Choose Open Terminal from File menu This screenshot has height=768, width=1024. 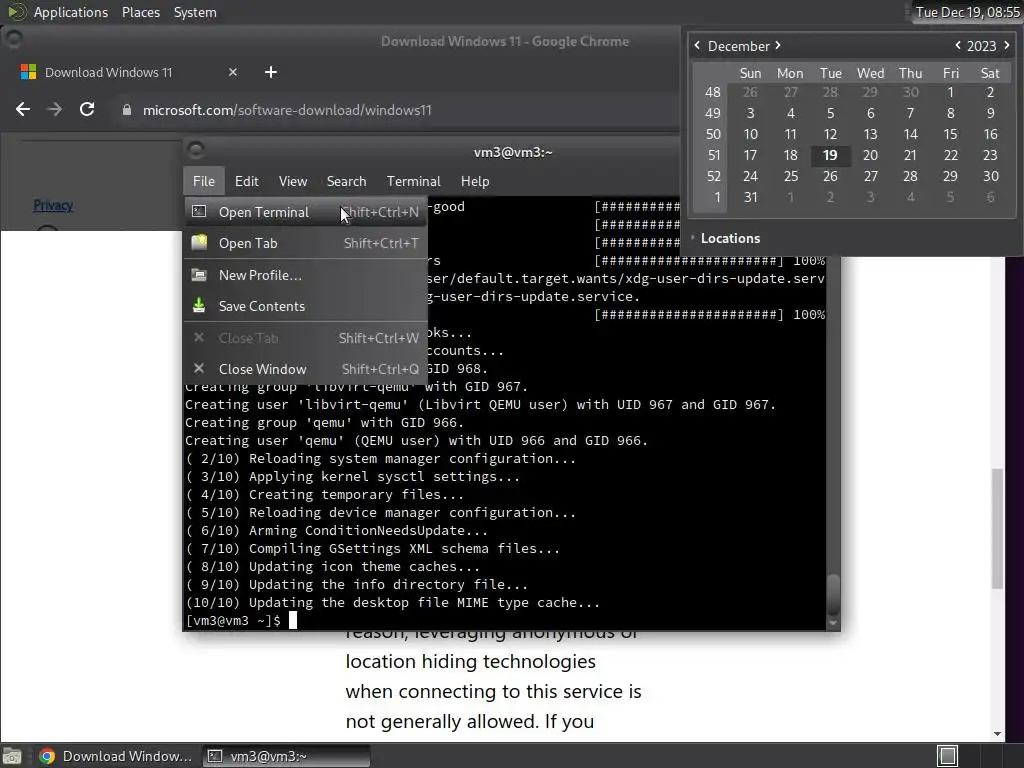[305, 212]
